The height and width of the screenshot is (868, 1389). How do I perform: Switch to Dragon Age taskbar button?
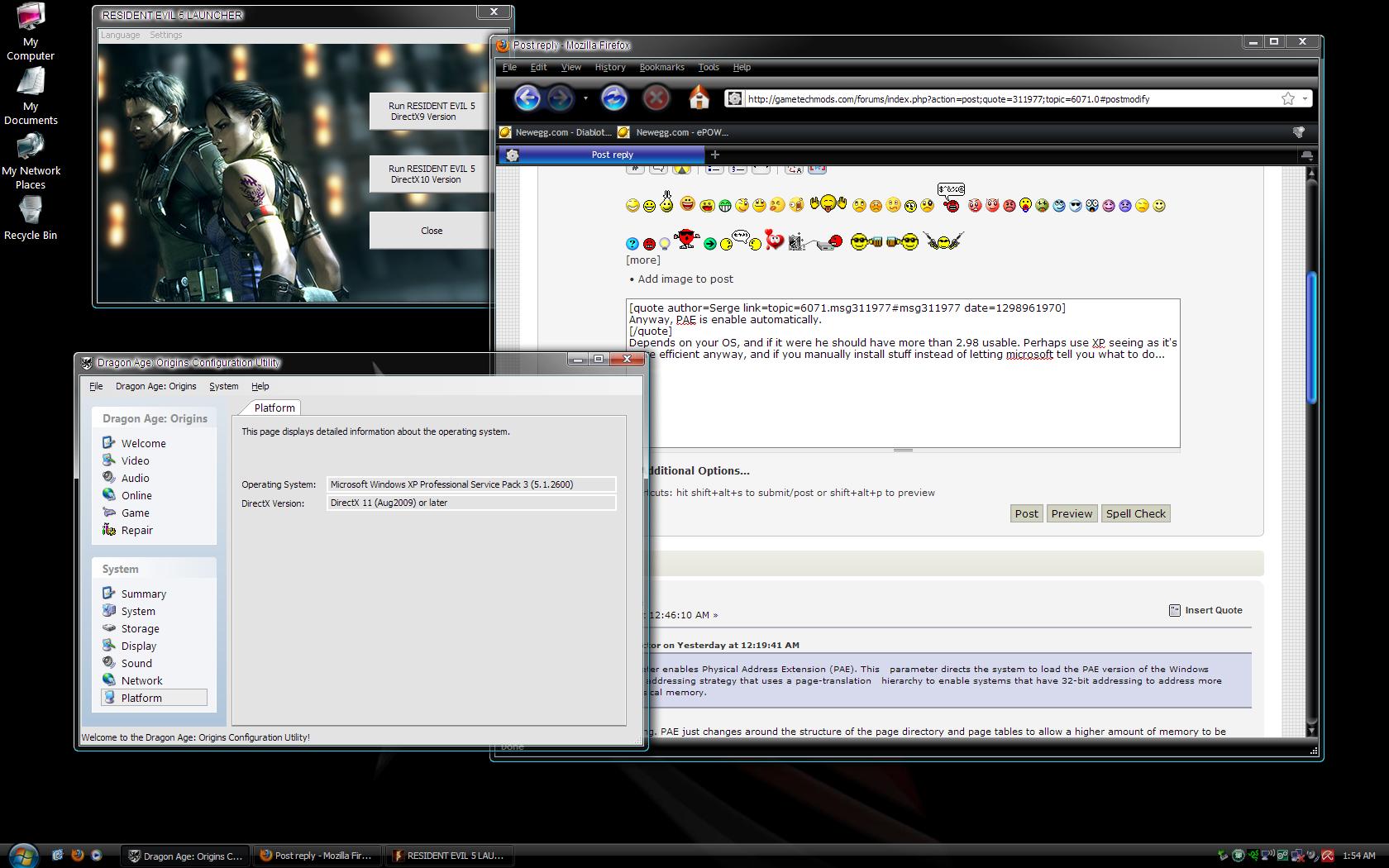pos(185,856)
